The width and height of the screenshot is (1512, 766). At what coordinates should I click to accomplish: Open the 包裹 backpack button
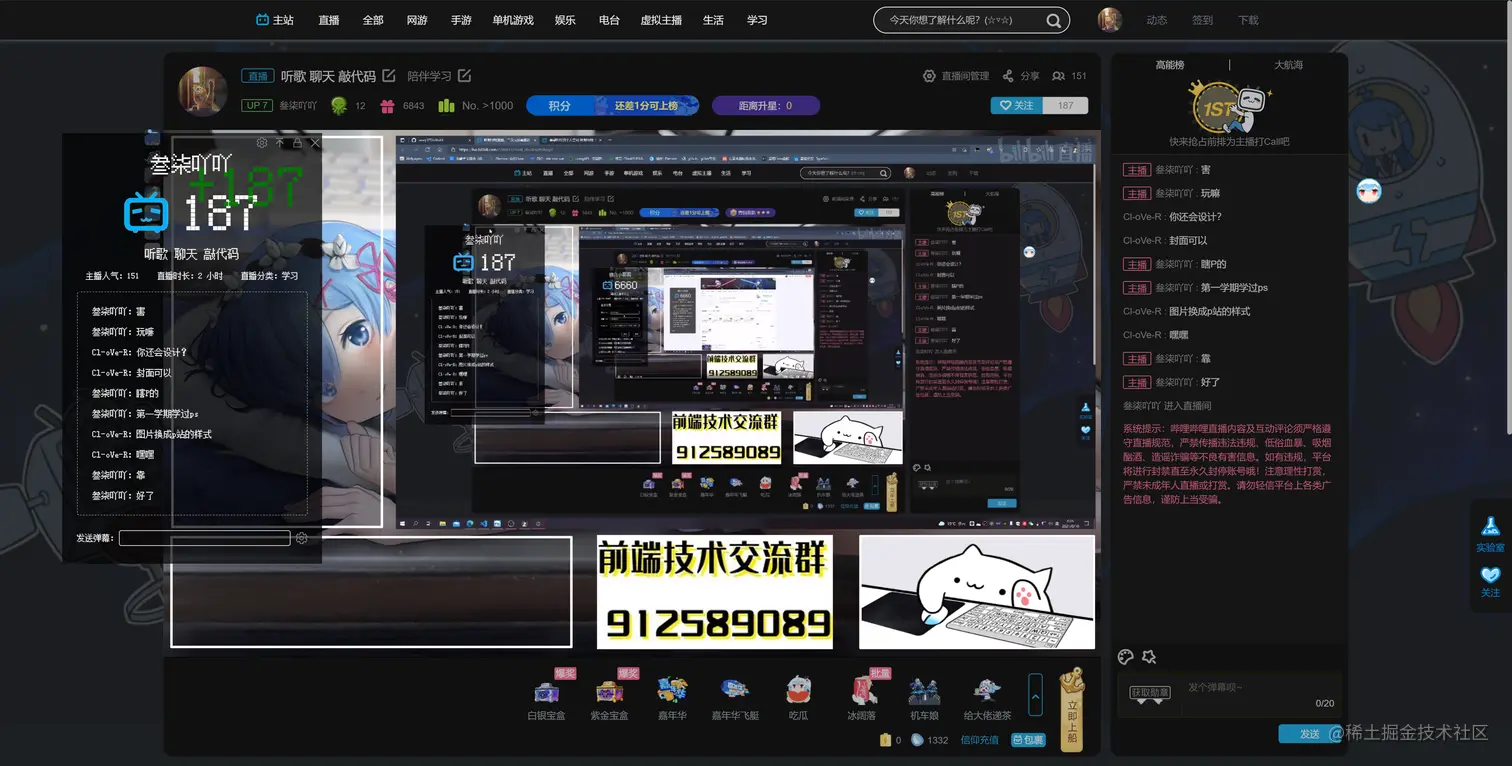click(x=1029, y=740)
